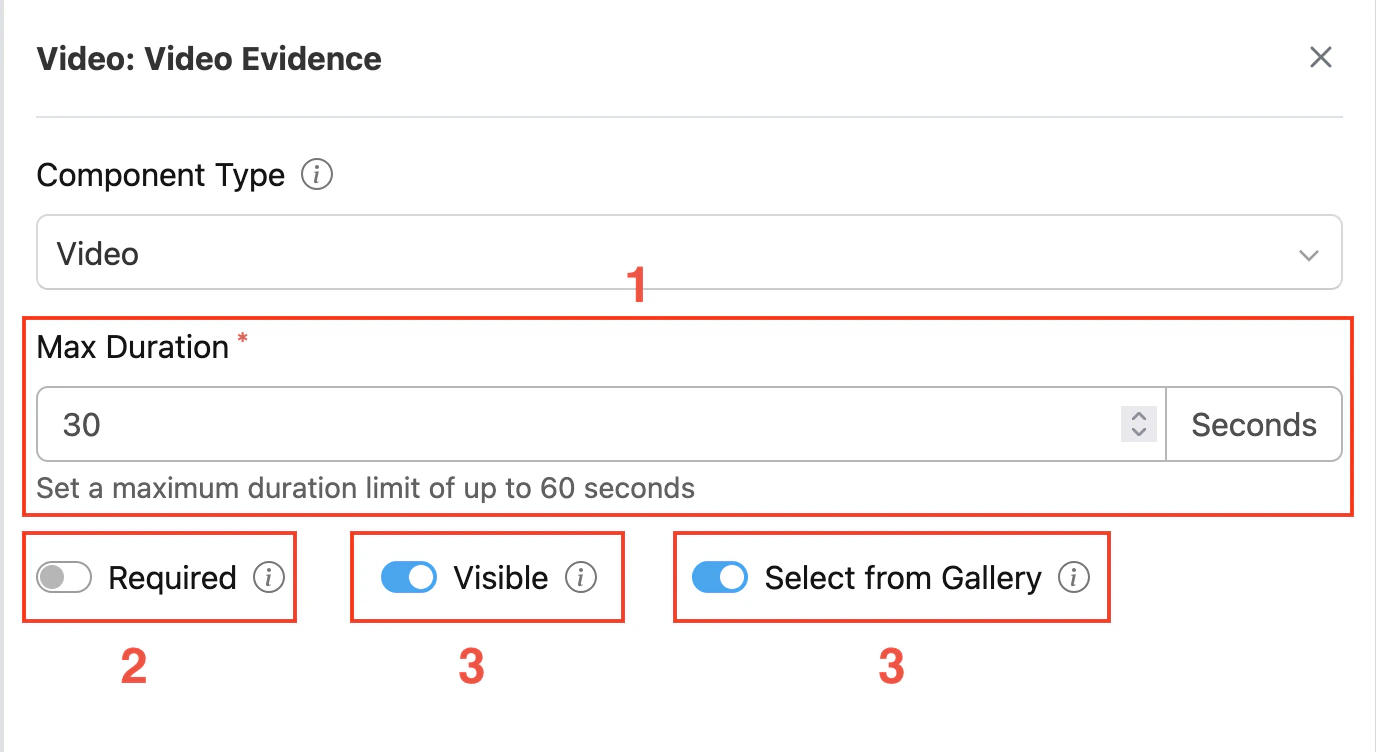This screenshot has height=752, width=1376.
Task: Turn off the Visible toggle switch
Action: pos(409,578)
